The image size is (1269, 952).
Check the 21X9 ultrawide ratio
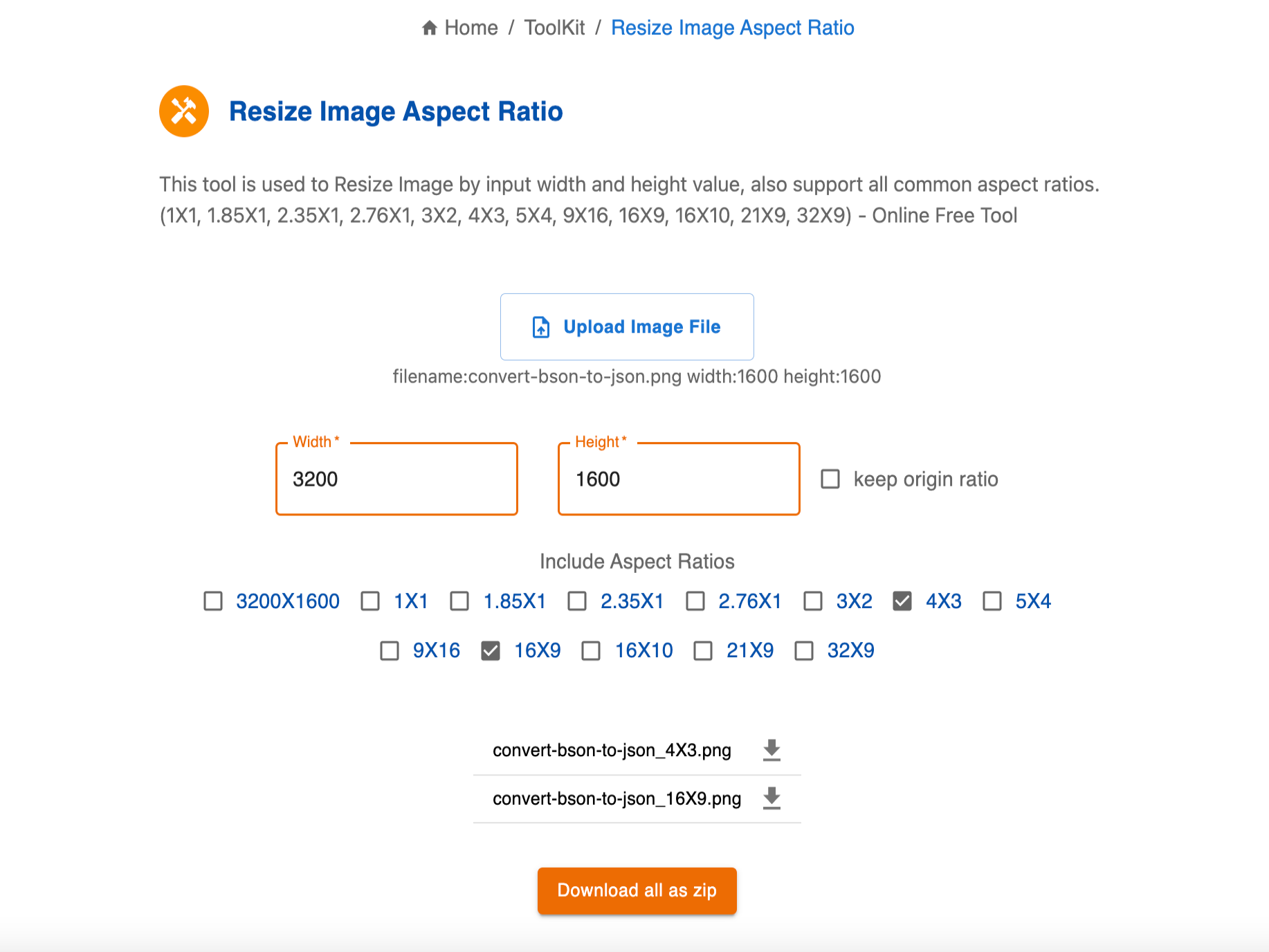coord(703,650)
